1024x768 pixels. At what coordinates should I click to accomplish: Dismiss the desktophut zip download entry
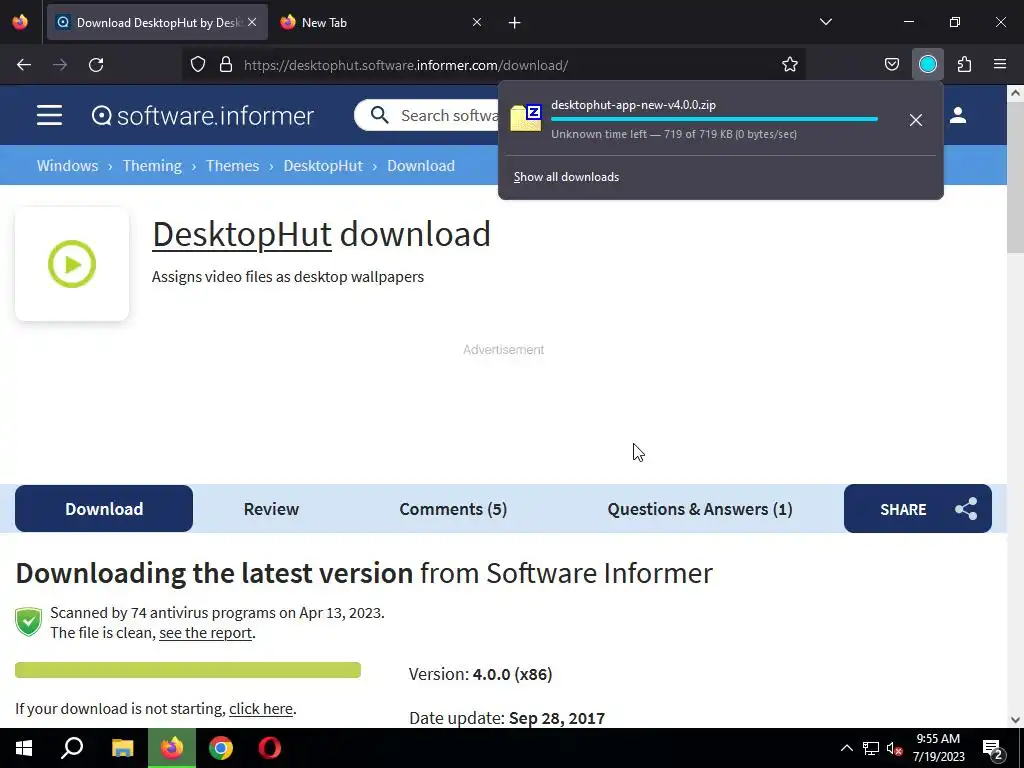pos(916,120)
